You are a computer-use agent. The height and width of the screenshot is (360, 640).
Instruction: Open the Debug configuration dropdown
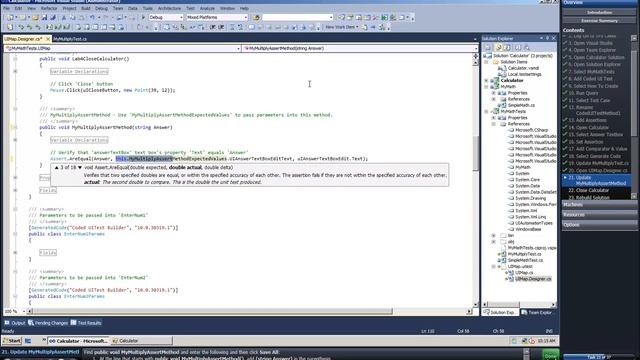(181, 18)
